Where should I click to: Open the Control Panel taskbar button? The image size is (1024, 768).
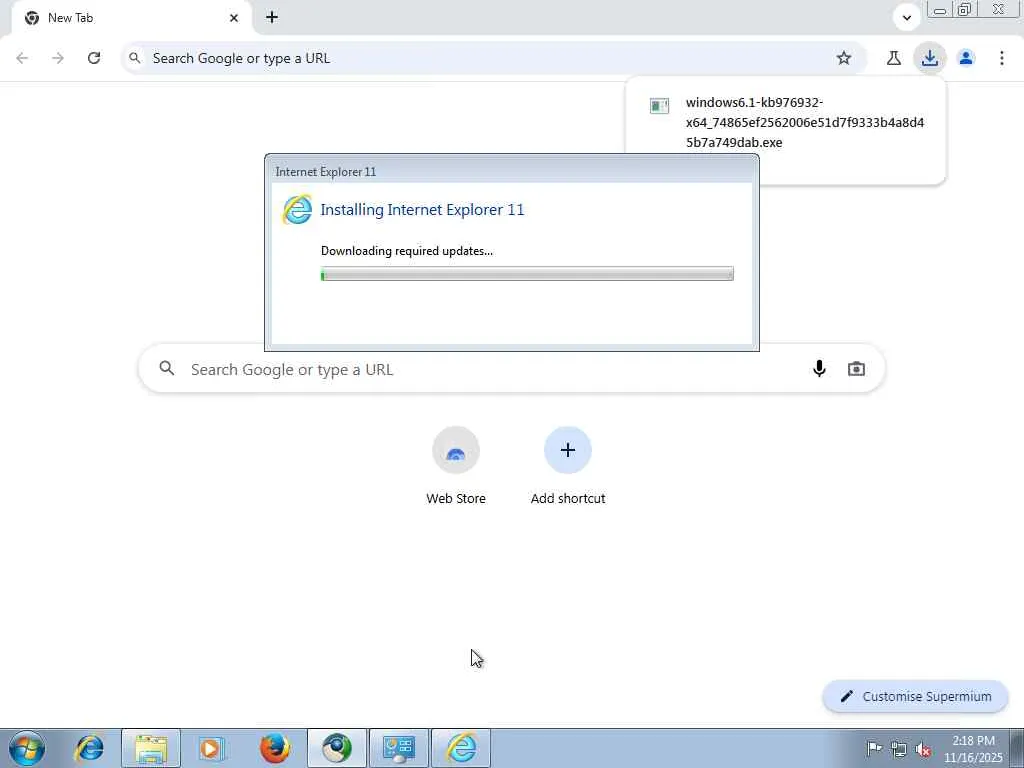399,748
